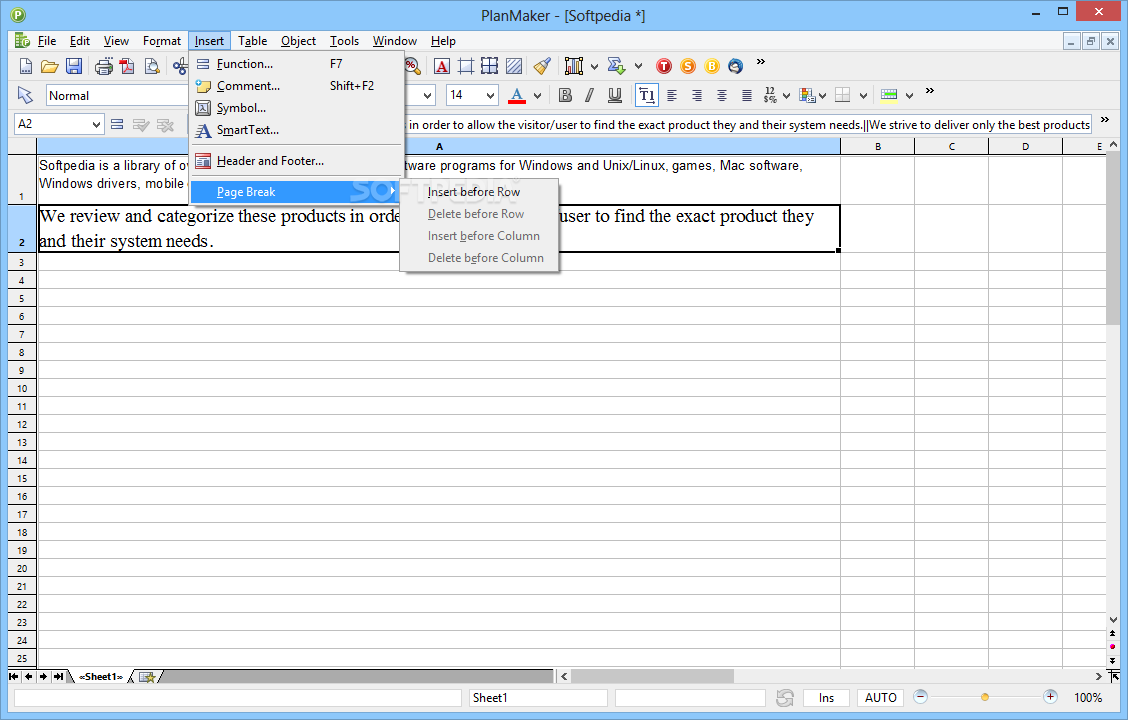
Task: Click the 100% zoom level text
Action: pyautogui.click(x=1088, y=698)
